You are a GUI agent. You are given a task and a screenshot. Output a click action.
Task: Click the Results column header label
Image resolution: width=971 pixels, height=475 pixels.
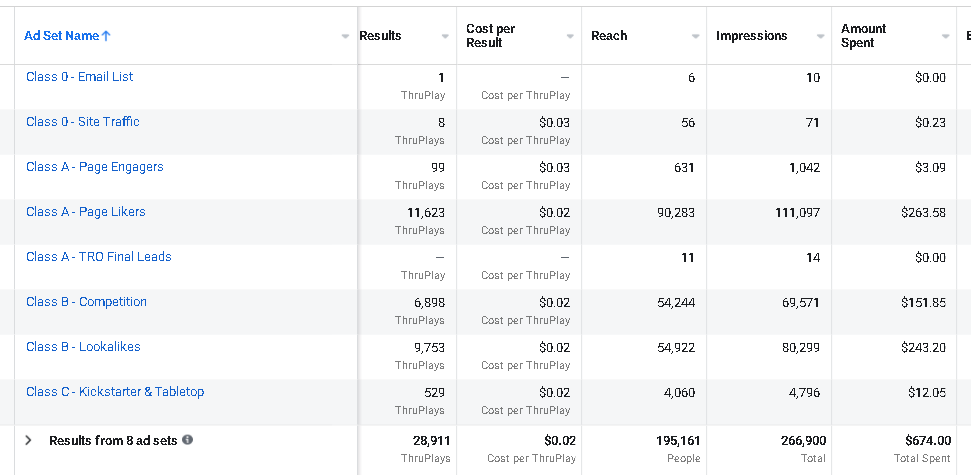tap(380, 36)
